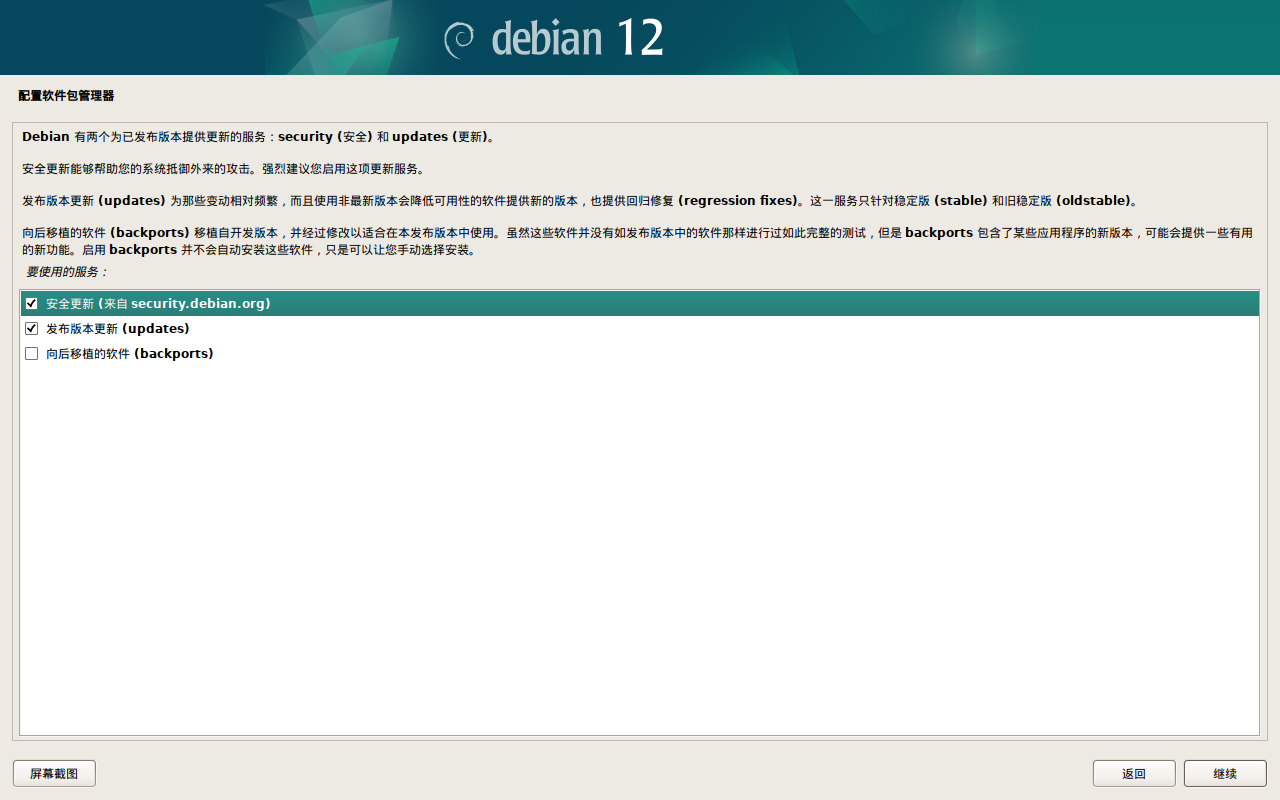
Task: Click the '要使用的服务：' label
Action: (67, 272)
